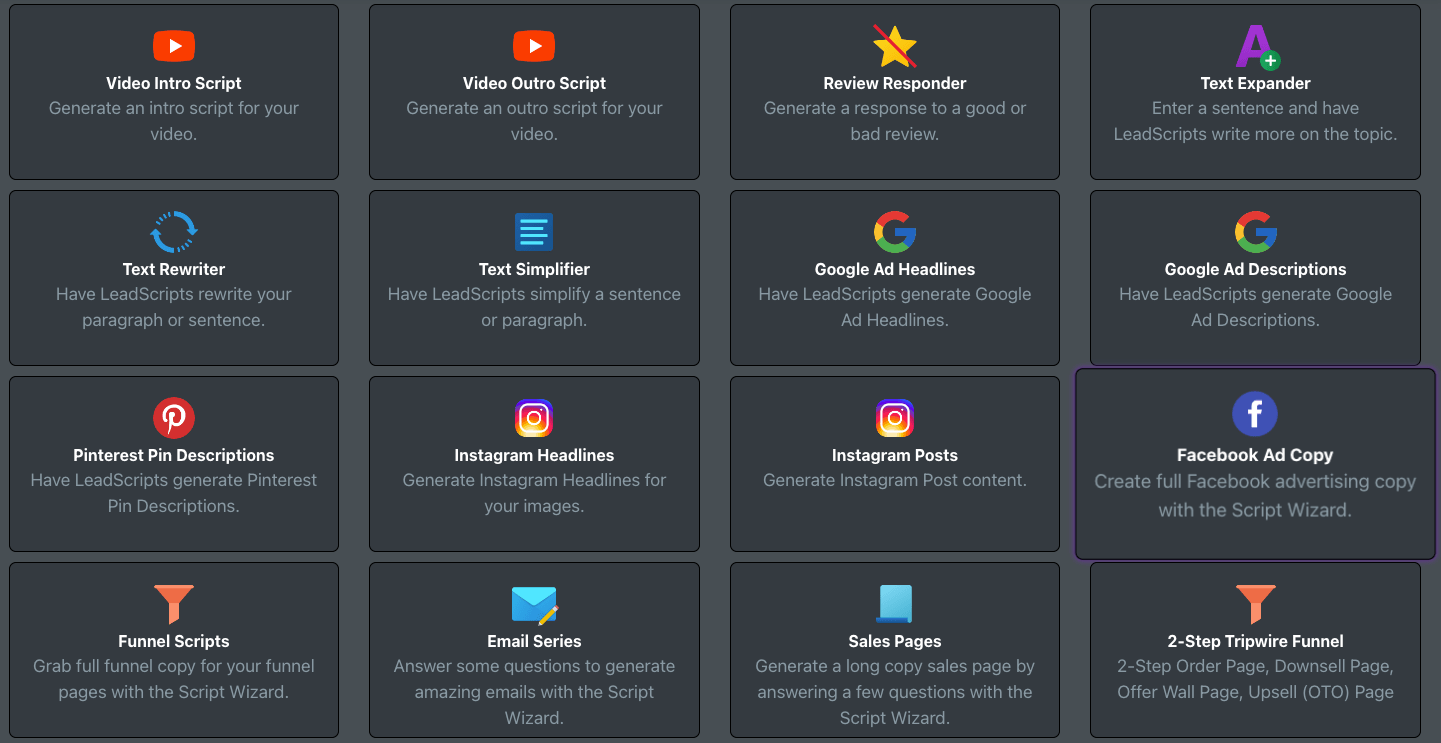Click the circular arrows icon on Text Rewriter

(173, 231)
